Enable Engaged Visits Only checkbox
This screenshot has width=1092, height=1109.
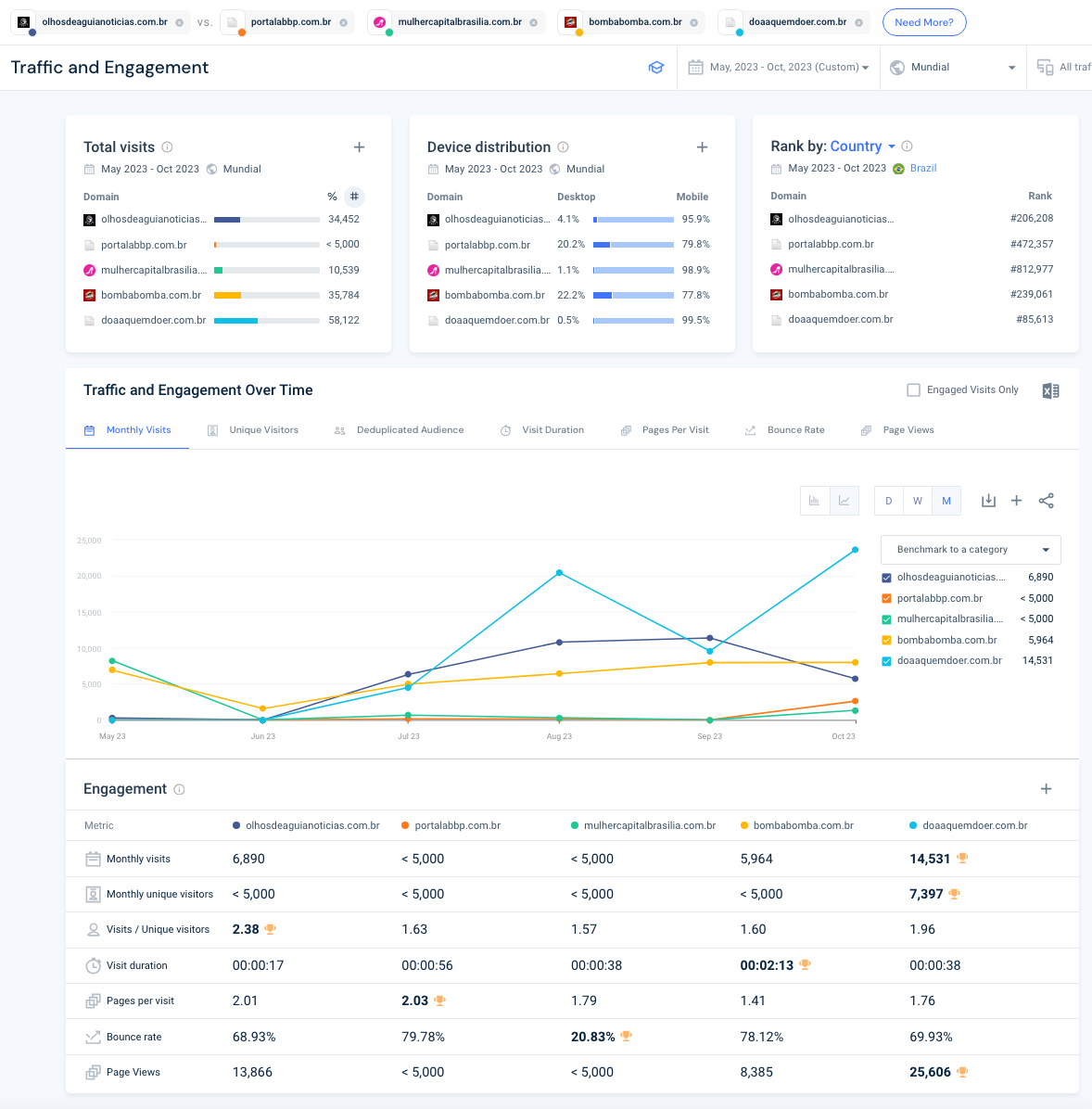tap(913, 390)
